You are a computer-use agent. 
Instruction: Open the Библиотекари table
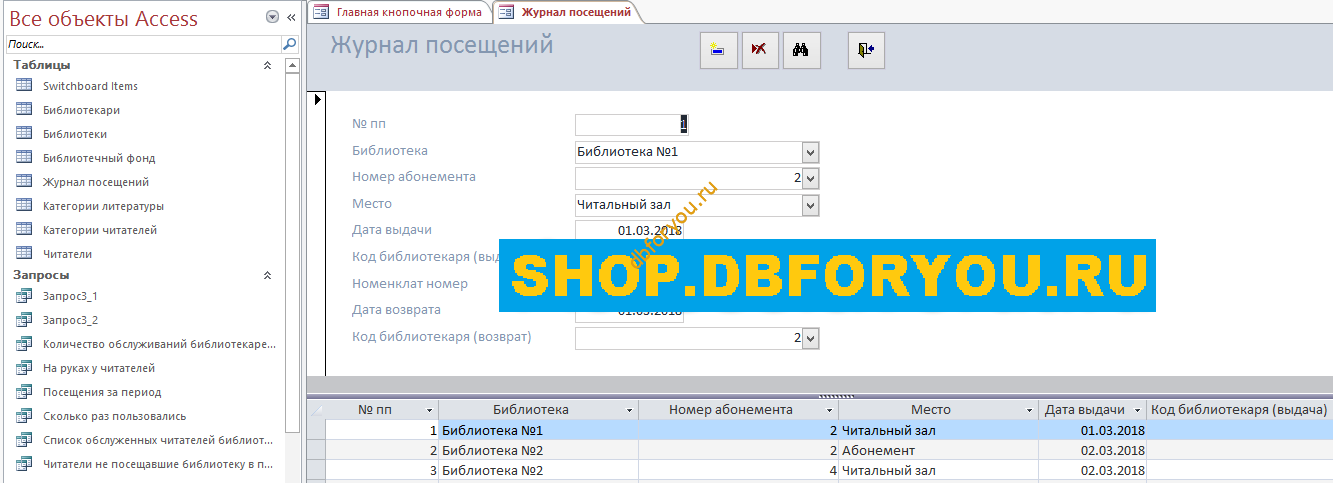(x=81, y=110)
